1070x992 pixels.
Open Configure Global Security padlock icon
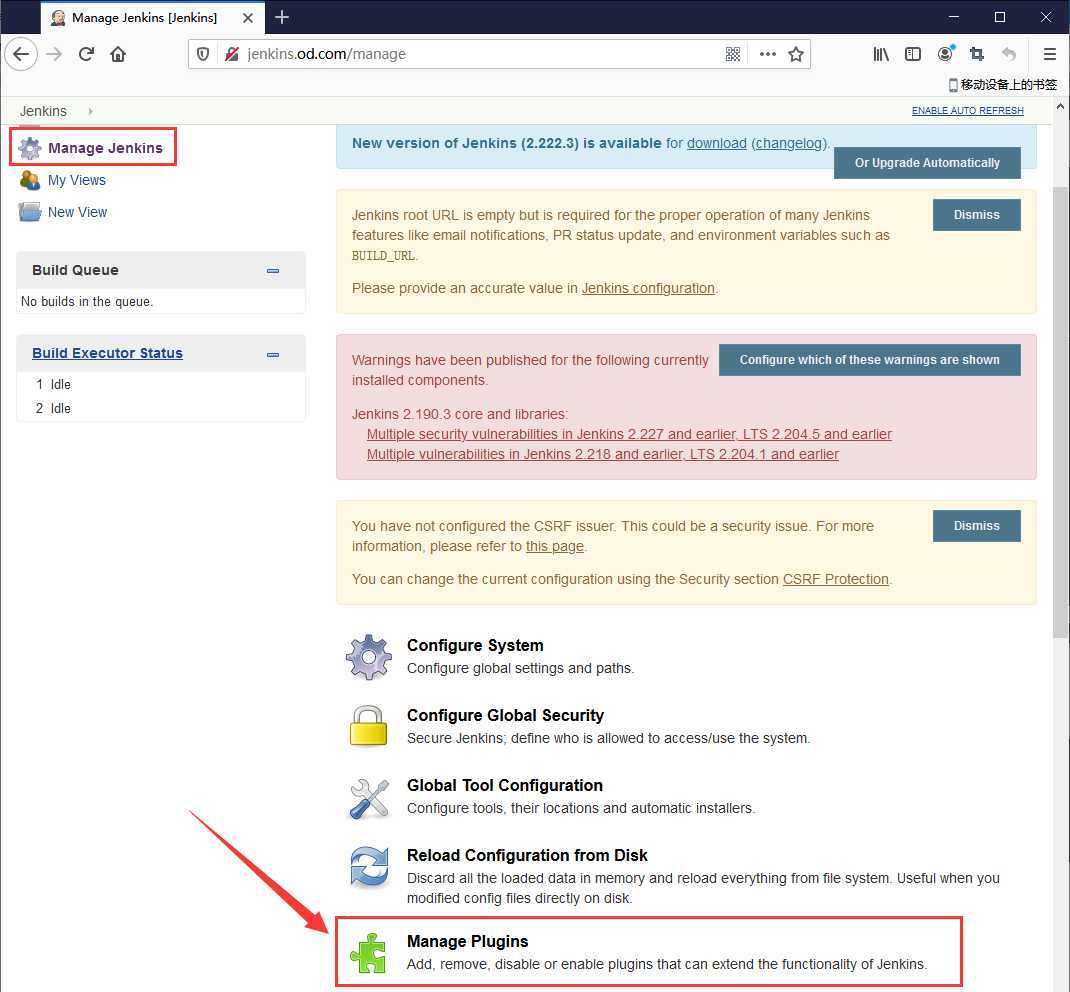(368, 726)
